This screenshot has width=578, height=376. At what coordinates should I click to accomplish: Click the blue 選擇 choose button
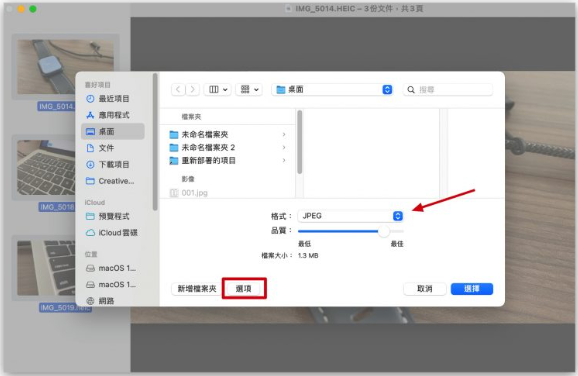[472, 289]
